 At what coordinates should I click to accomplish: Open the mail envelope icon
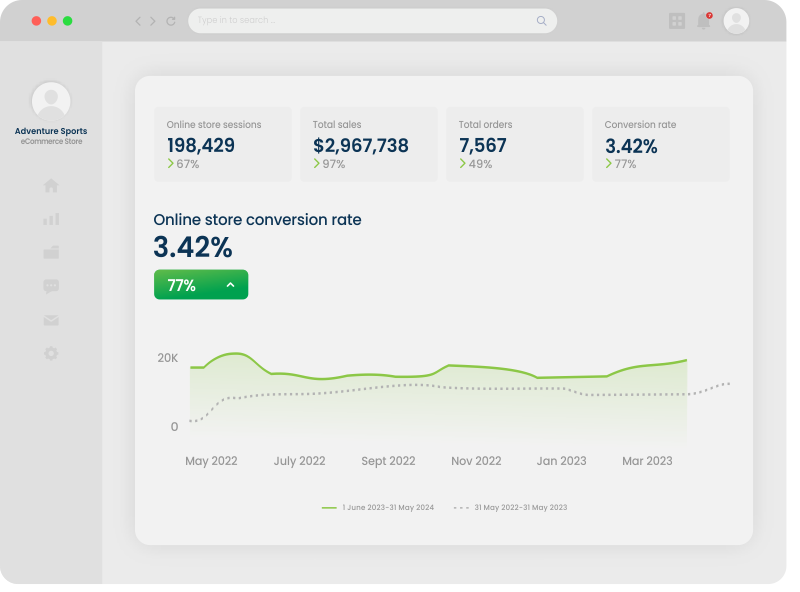[x=51, y=321]
